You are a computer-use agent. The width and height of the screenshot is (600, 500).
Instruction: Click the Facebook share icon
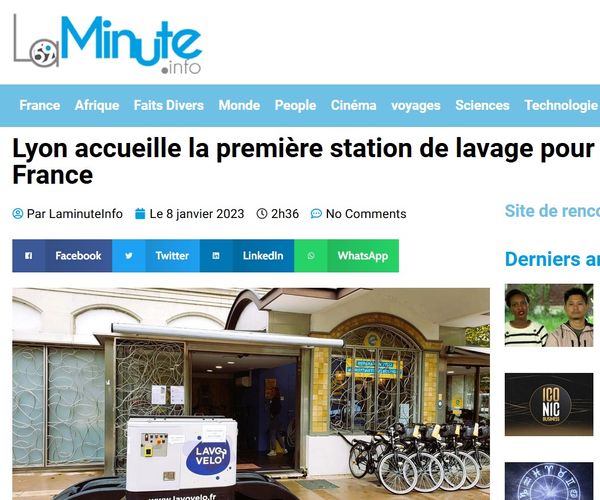(x=29, y=256)
